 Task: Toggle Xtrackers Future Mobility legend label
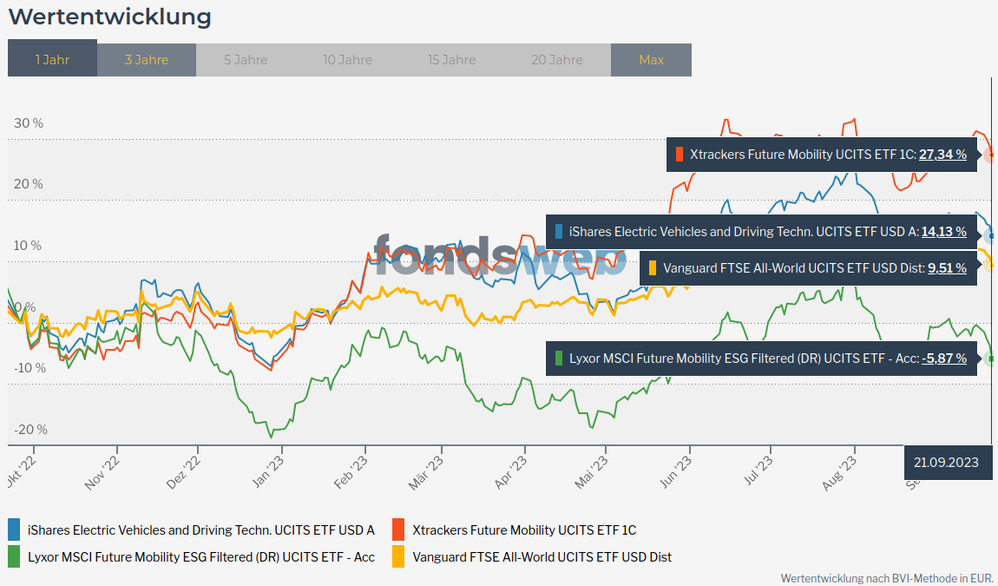pos(524,530)
